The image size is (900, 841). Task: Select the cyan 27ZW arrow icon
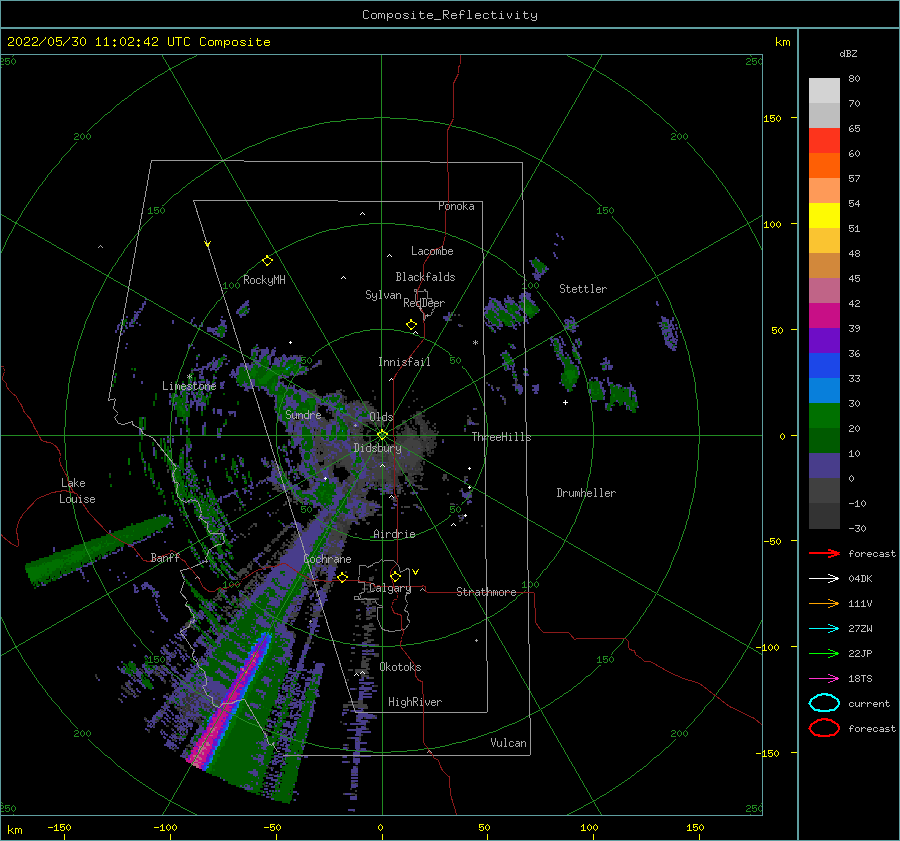pos(824,629)
